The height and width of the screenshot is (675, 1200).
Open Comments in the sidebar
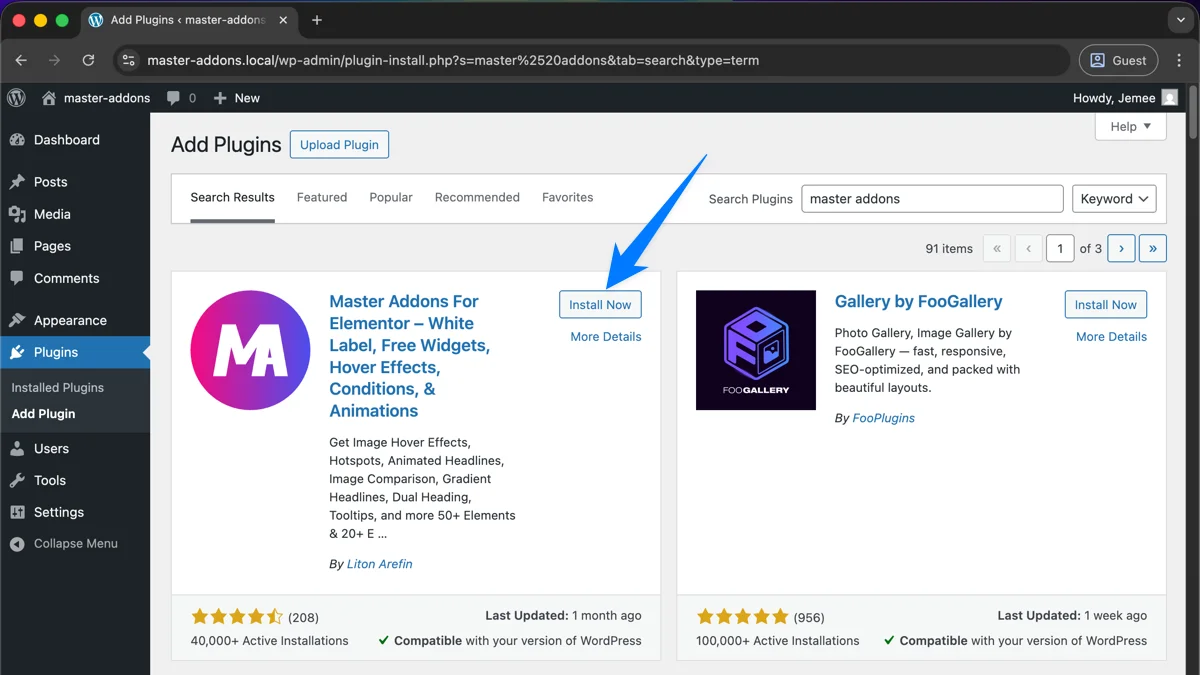pyautogui.click(x=75, y=278)
